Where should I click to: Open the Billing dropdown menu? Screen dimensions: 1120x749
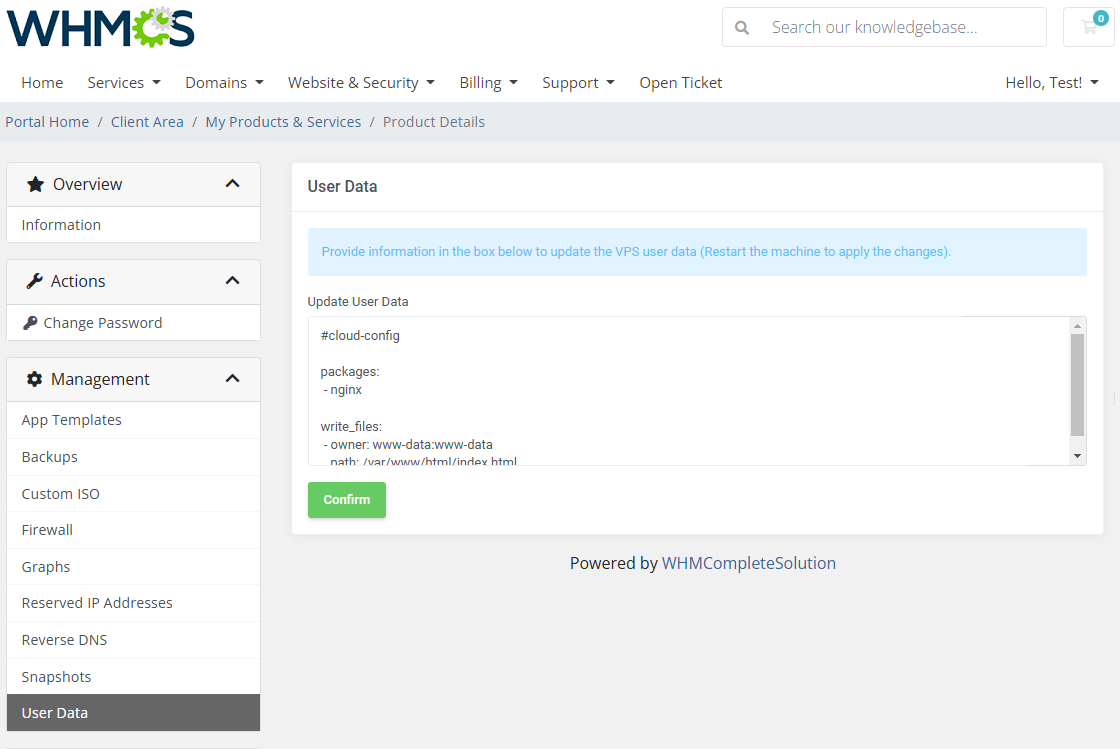point(489,83)
